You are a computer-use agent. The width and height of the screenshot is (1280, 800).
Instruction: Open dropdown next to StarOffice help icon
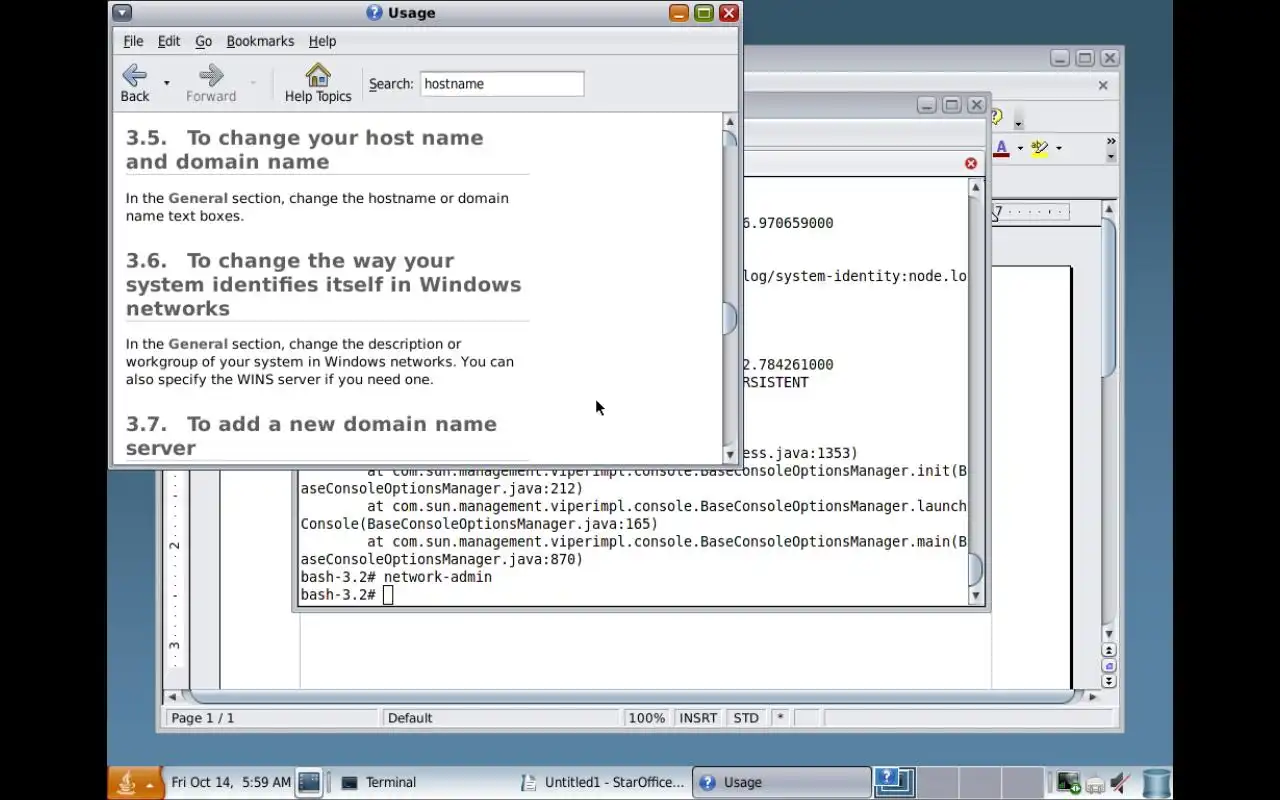(1018, 124)
